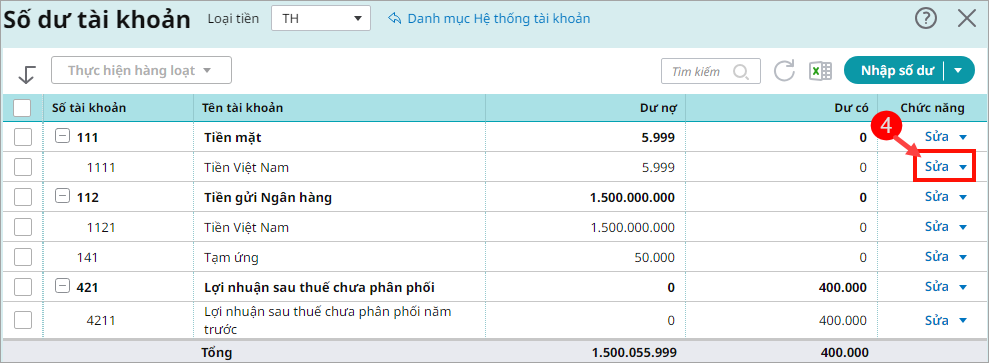
Task: Tick the select-all checkbox in header
Action: [x=22, y=108]
